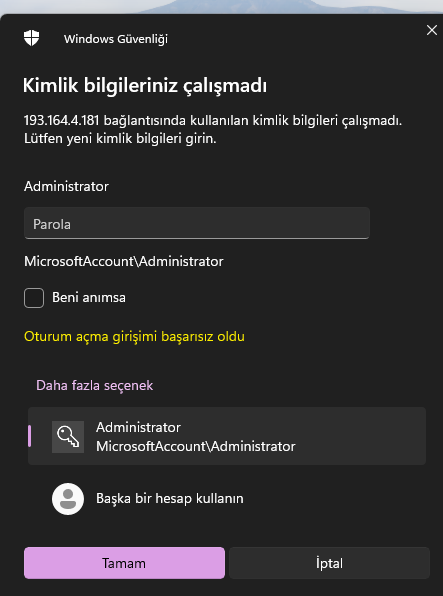This screenshot has width=443, height=596.
Task: Click the pink selection bar beside Administrator tile
Action: click(x=30, y=436)
